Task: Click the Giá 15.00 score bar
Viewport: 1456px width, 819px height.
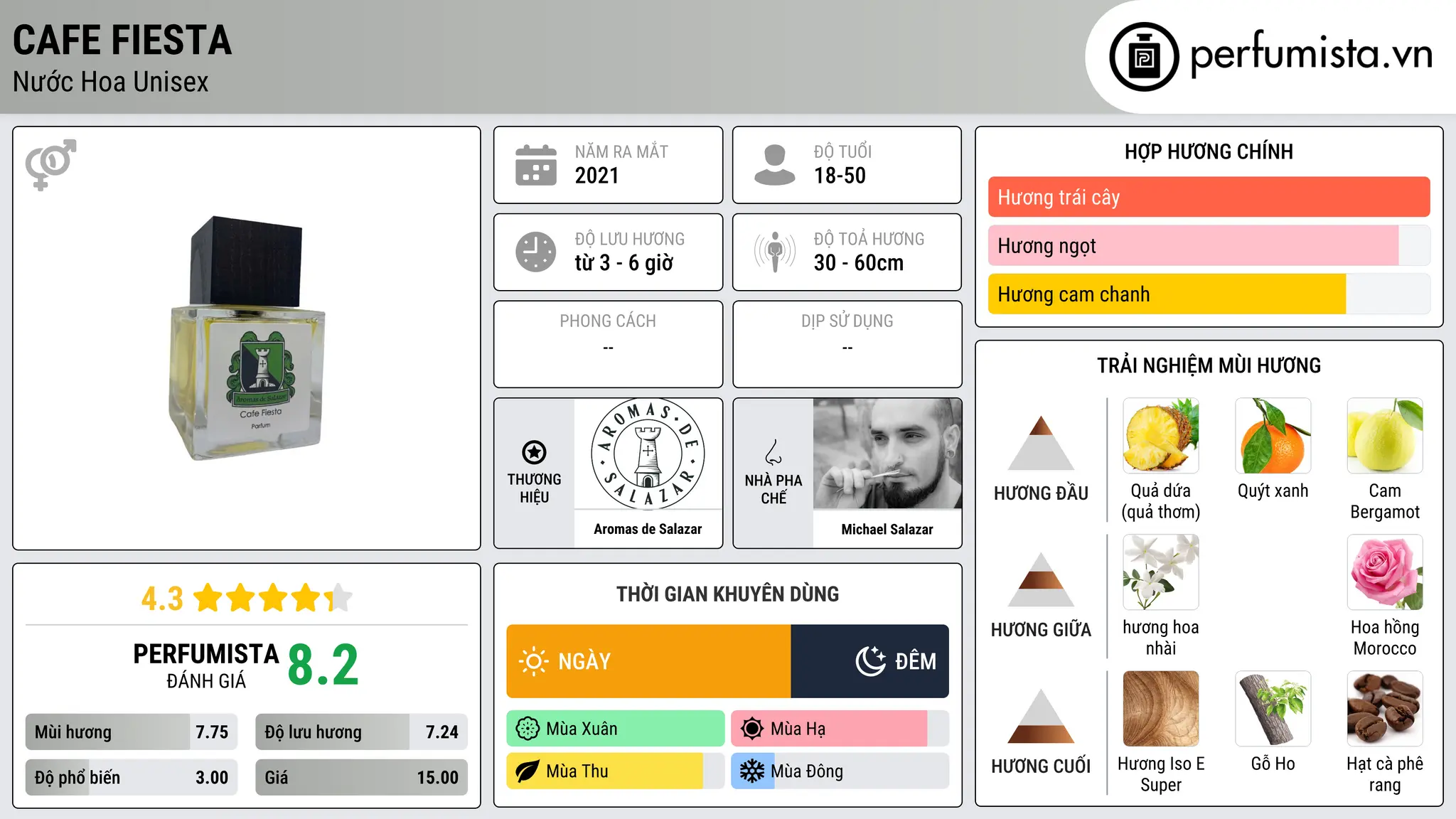Action: (x=361, y=777)
